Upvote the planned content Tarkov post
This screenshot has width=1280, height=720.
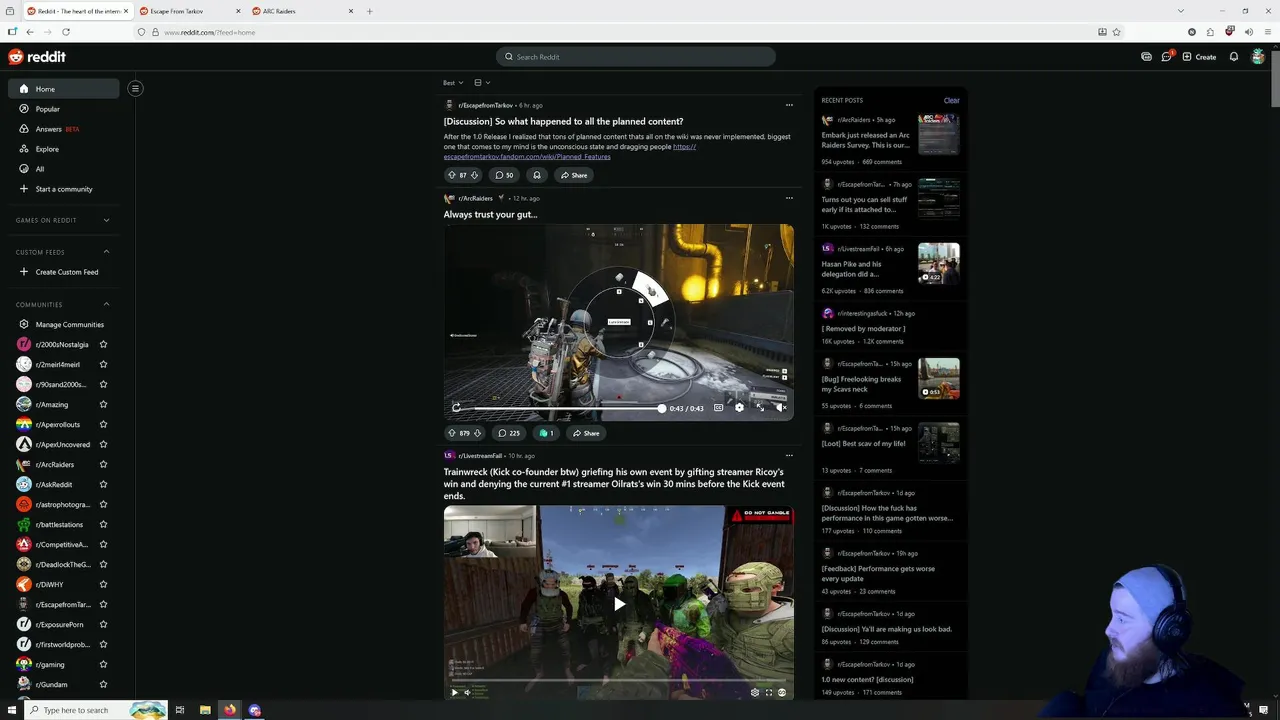451,175
